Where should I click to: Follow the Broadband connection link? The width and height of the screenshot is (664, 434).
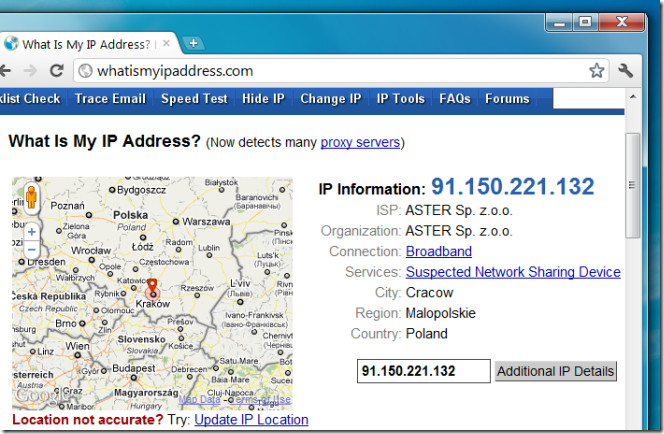[x=438, y=252]
